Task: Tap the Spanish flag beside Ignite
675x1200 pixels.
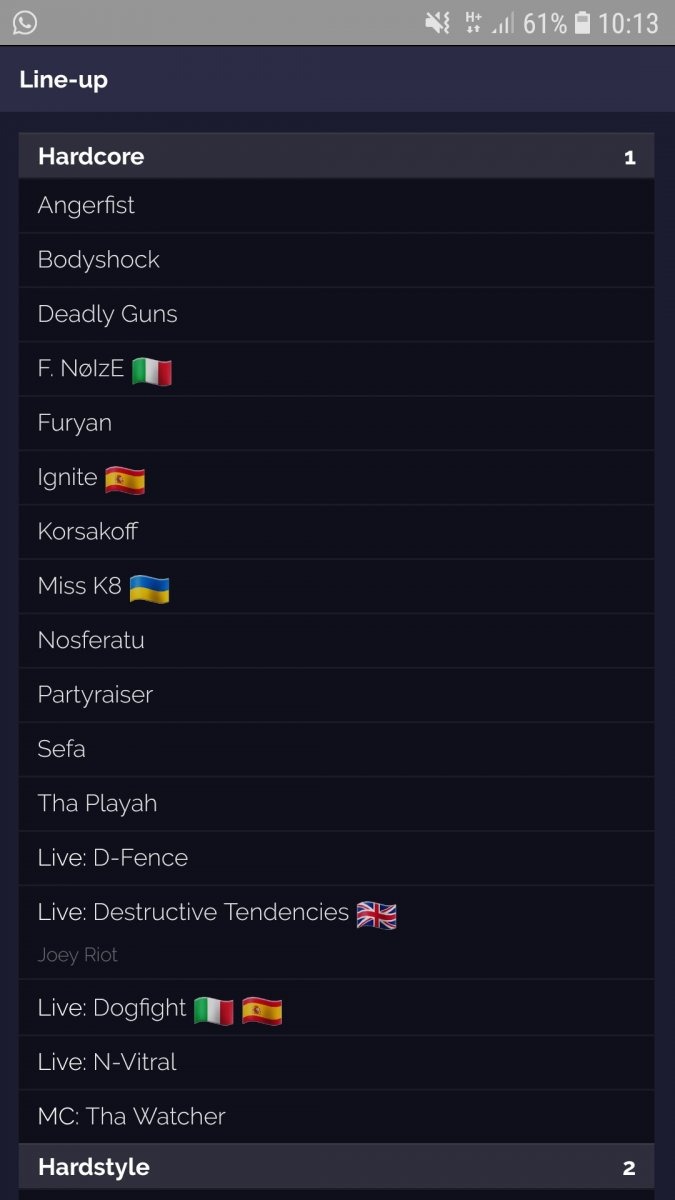Action: 125,480
